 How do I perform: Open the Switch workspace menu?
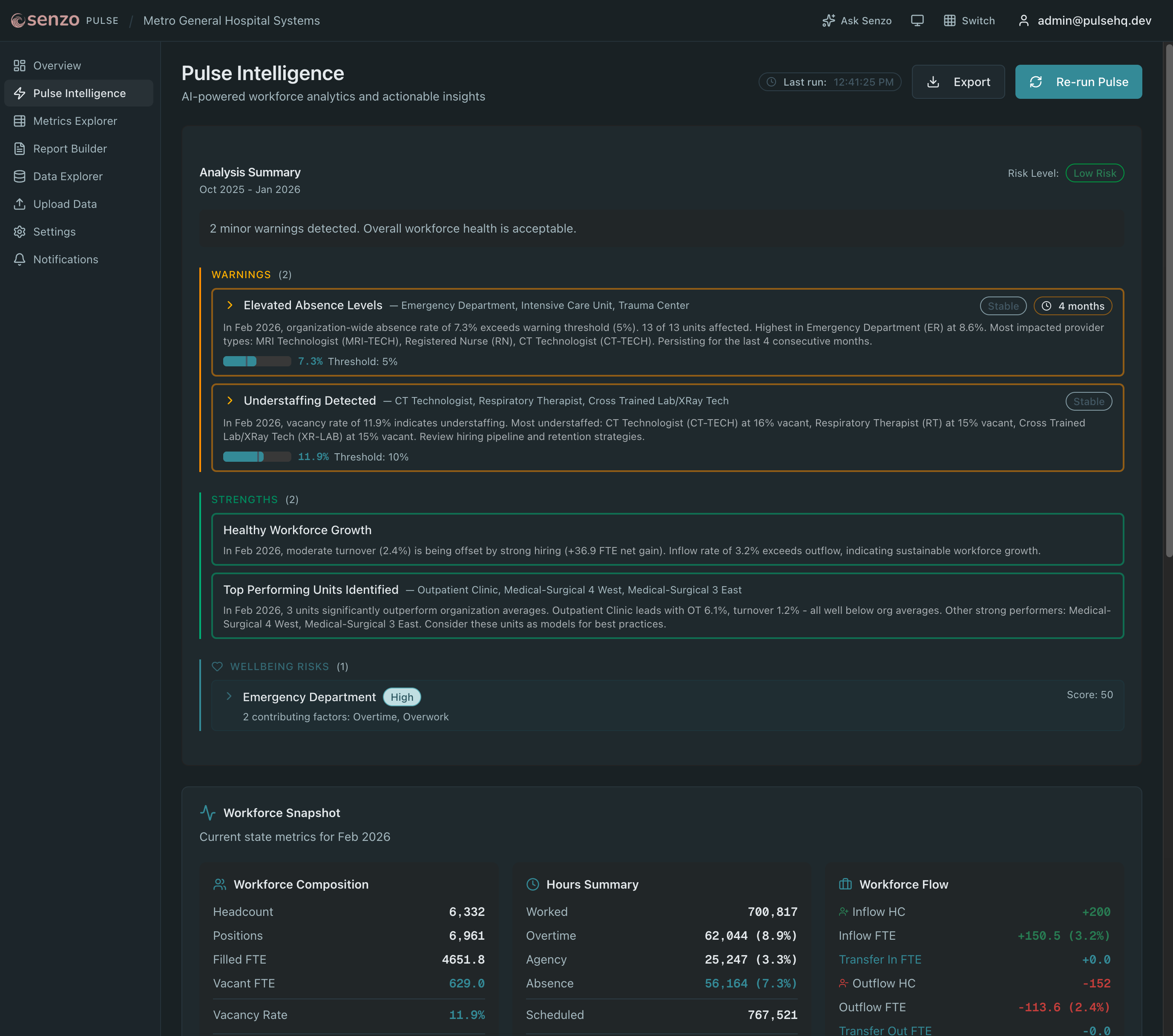click(x=969, y=20)
